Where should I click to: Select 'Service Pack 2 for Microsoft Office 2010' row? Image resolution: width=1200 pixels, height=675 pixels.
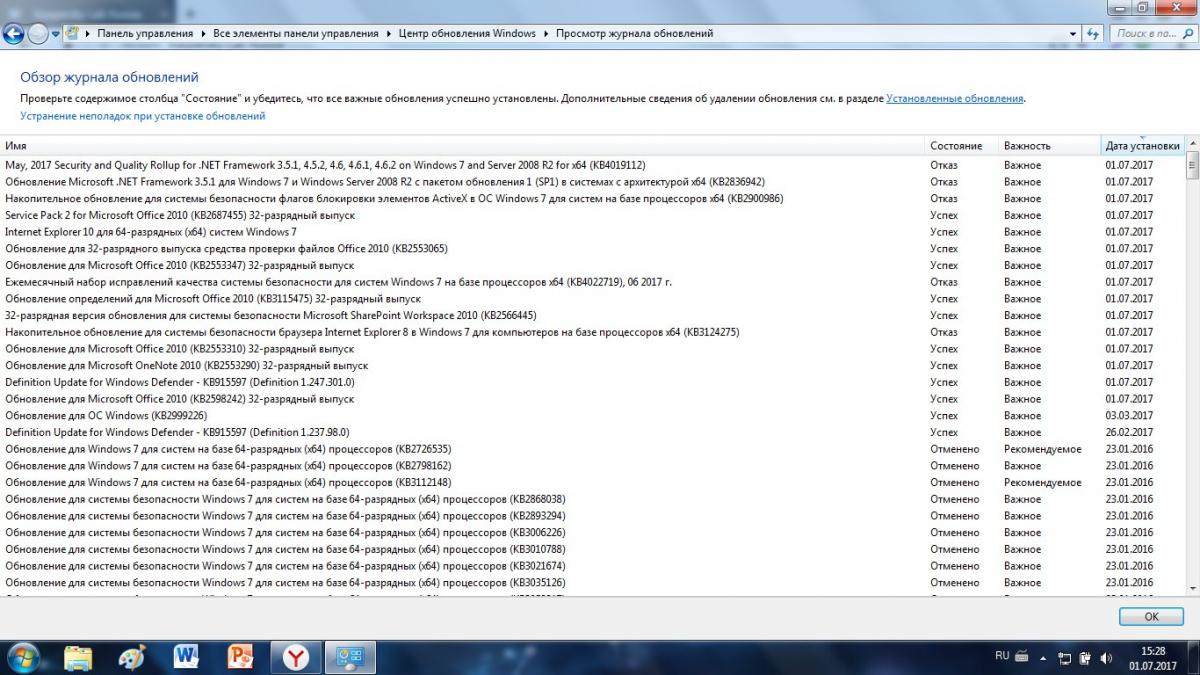pyautogui.click(x=593, y=215)
